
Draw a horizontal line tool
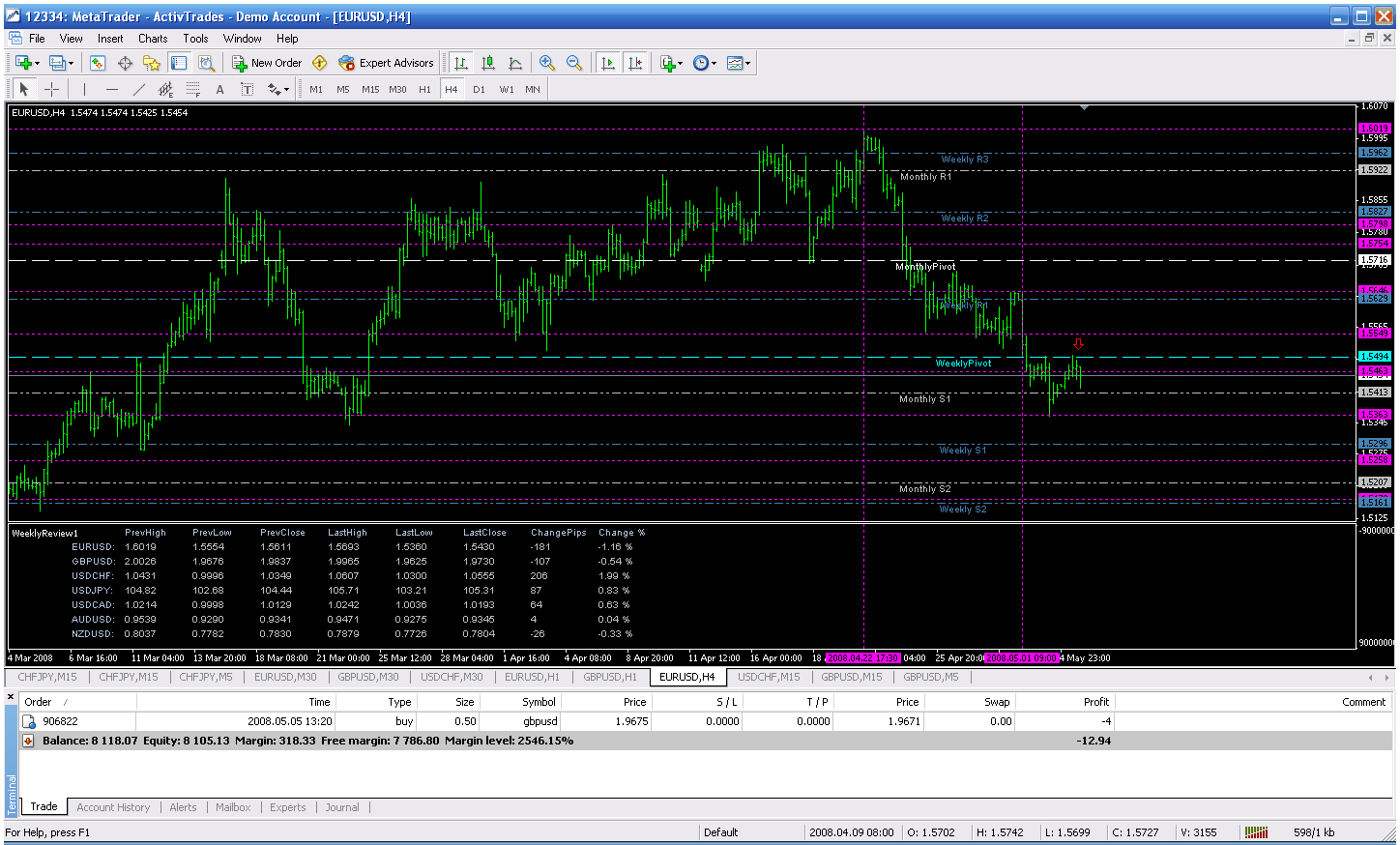[x=111, y=89]
